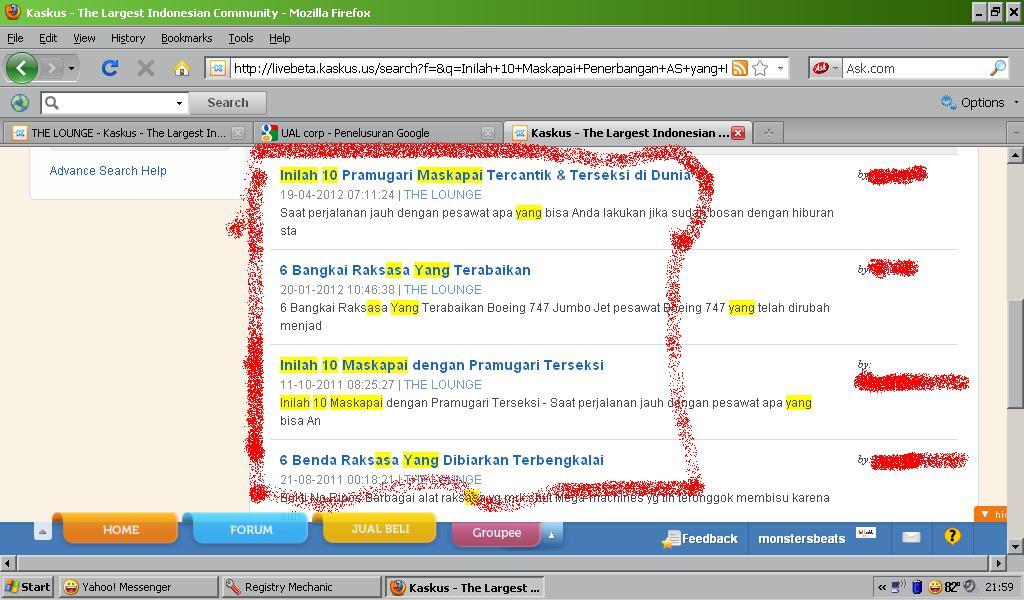Click the Ask.com search input box

coord(916,68)
